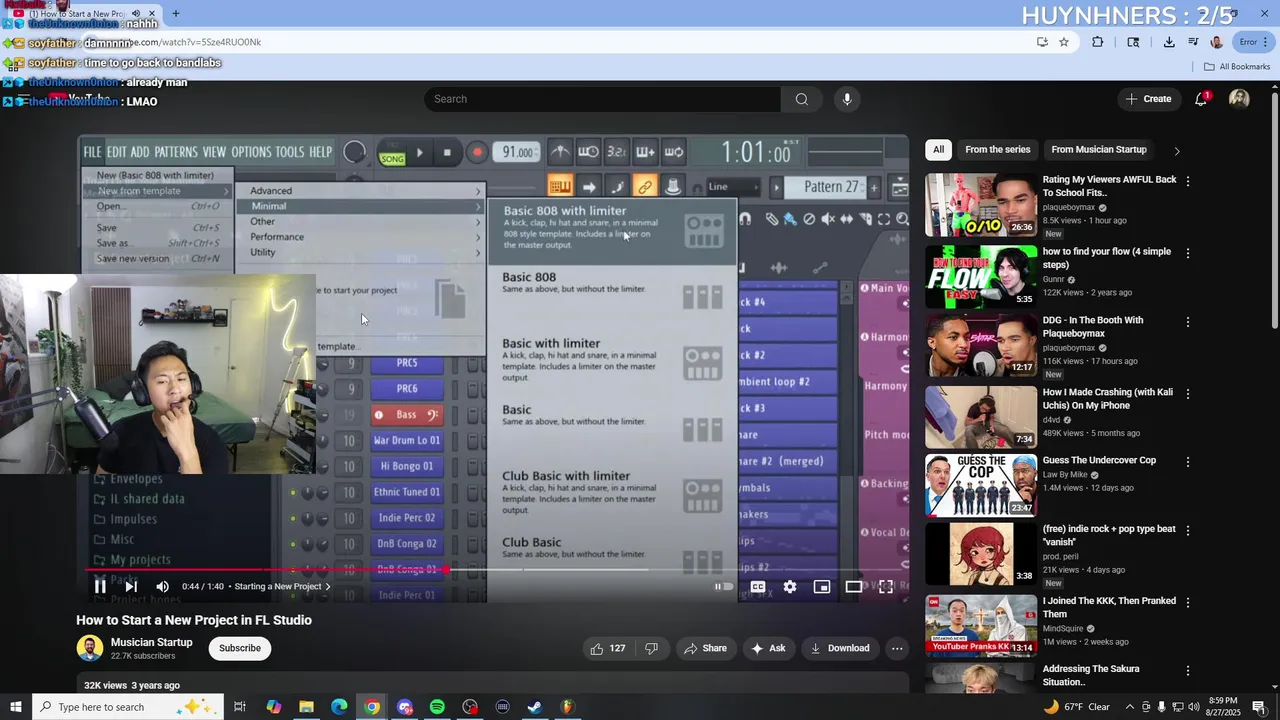Dislike the video with thumbs down
Screen dimensions: 1280x720
[651, 648]
